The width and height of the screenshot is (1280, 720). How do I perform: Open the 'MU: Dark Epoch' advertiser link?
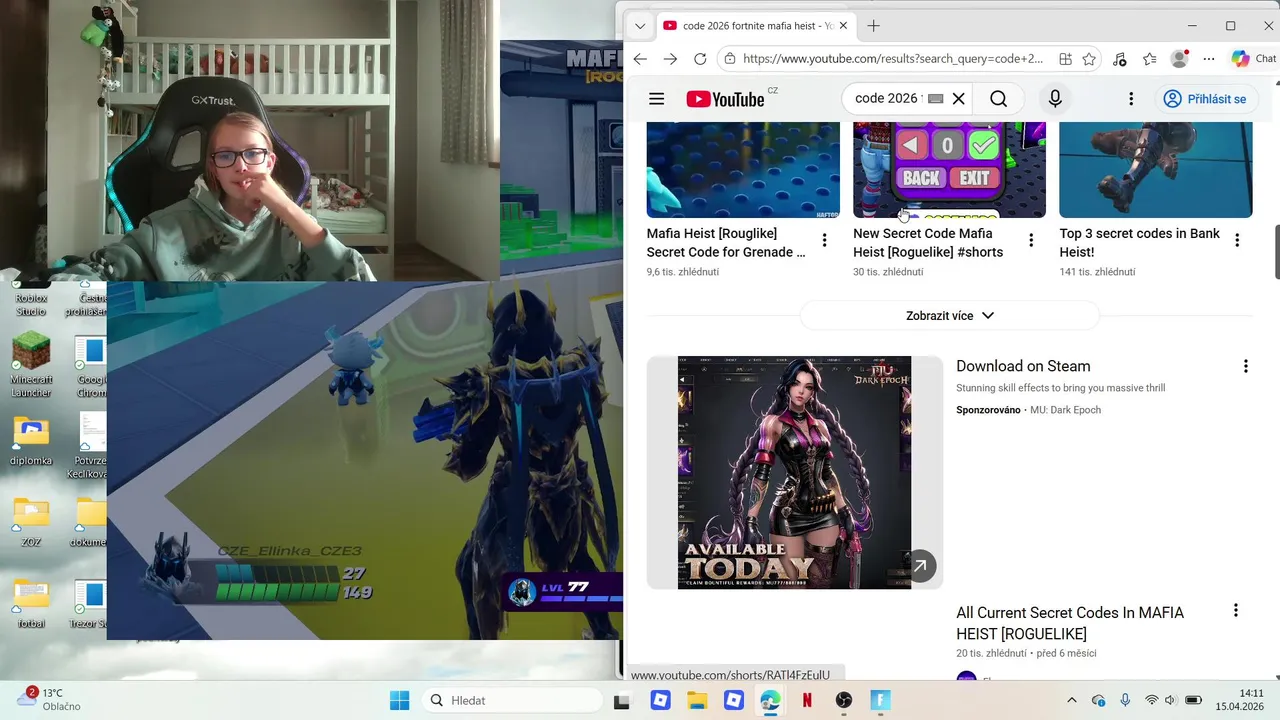click(1065, 410)
